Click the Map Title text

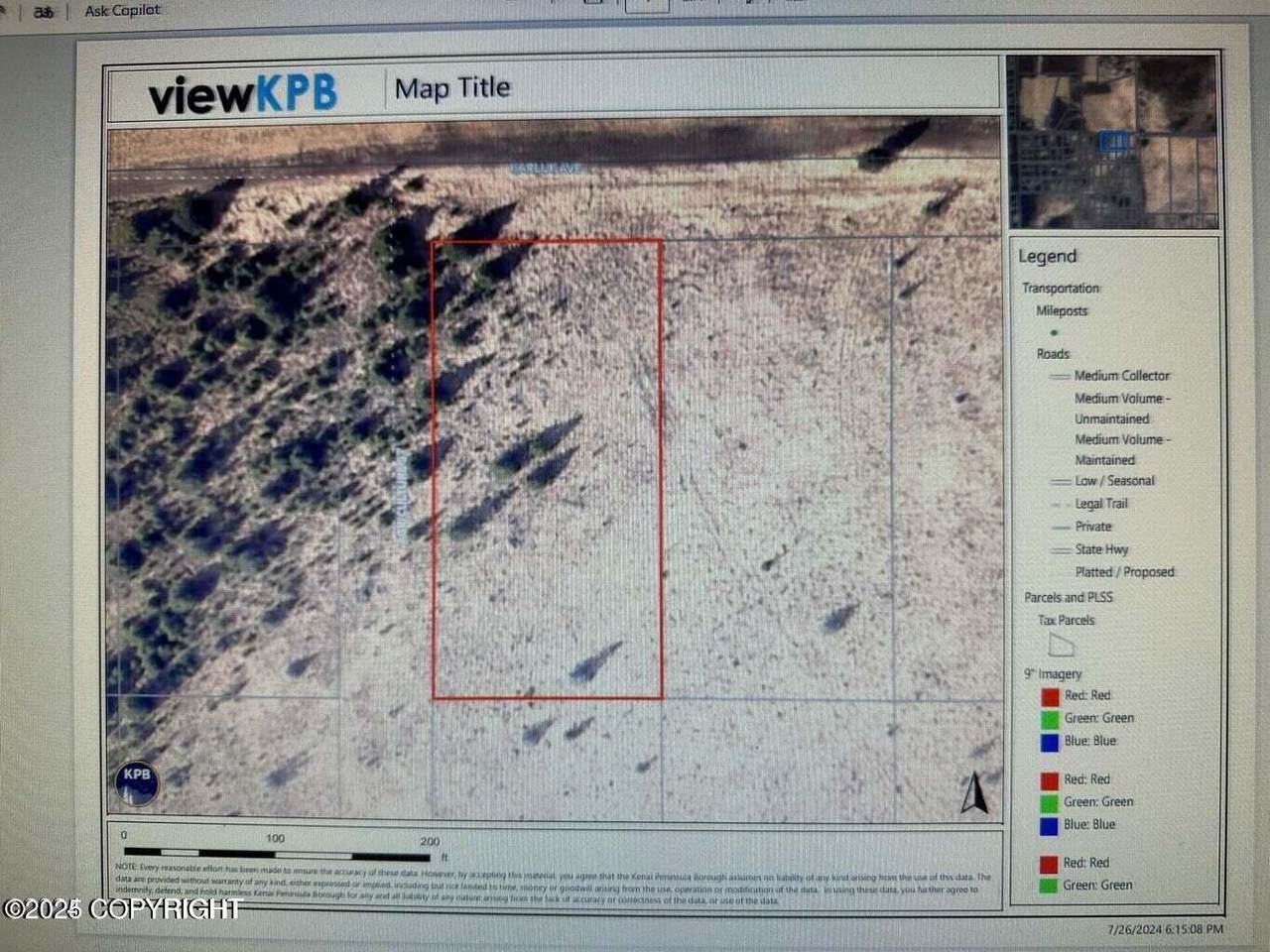pyautogui.click(x=452, y=88)
